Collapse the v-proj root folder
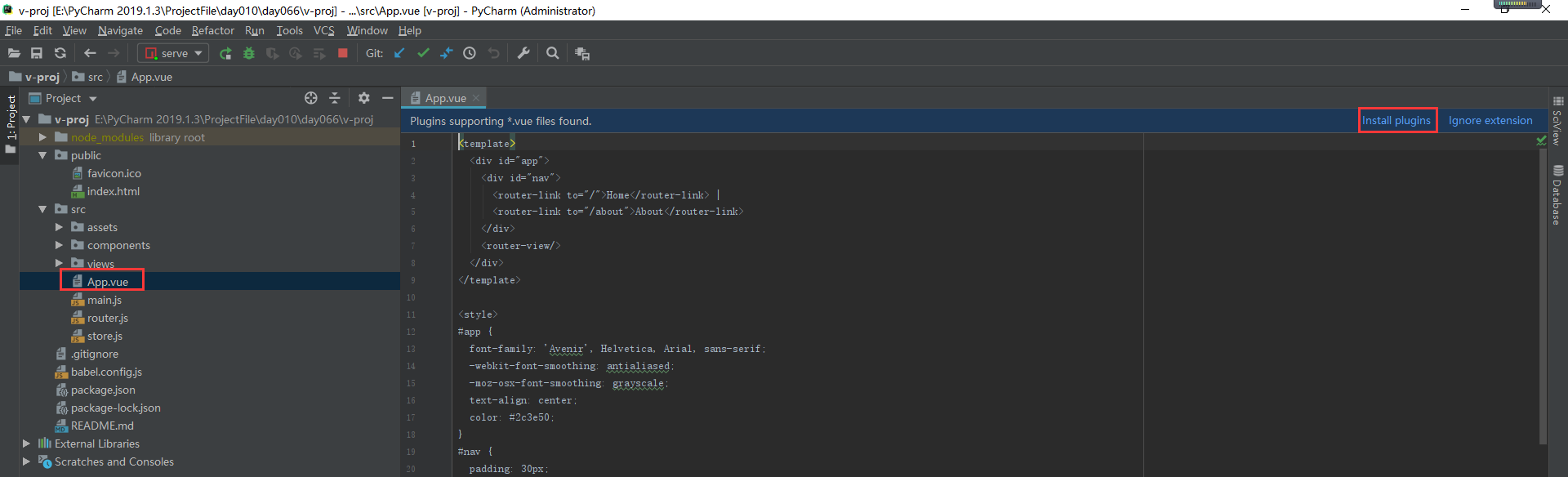The height and width of the screenshot is (477, 1568). coord(26,119)
